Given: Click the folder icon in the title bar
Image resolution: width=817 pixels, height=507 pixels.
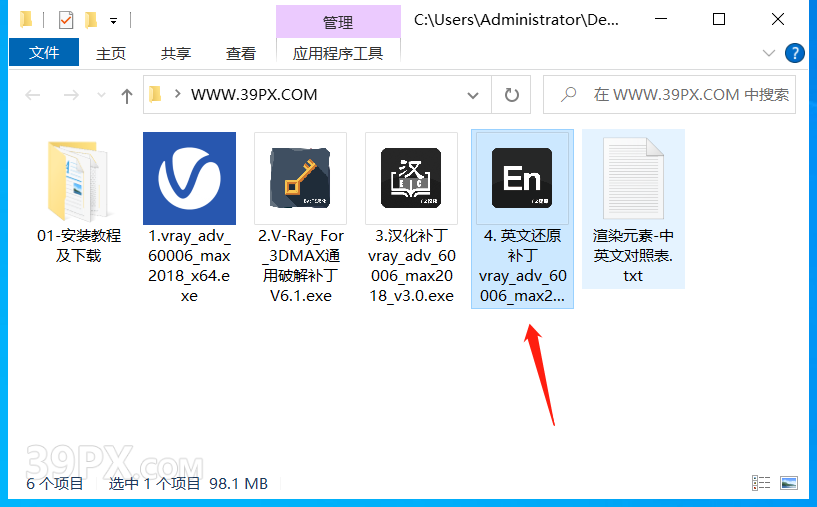Looking at the screenshot, I should [x=26, y=20].
